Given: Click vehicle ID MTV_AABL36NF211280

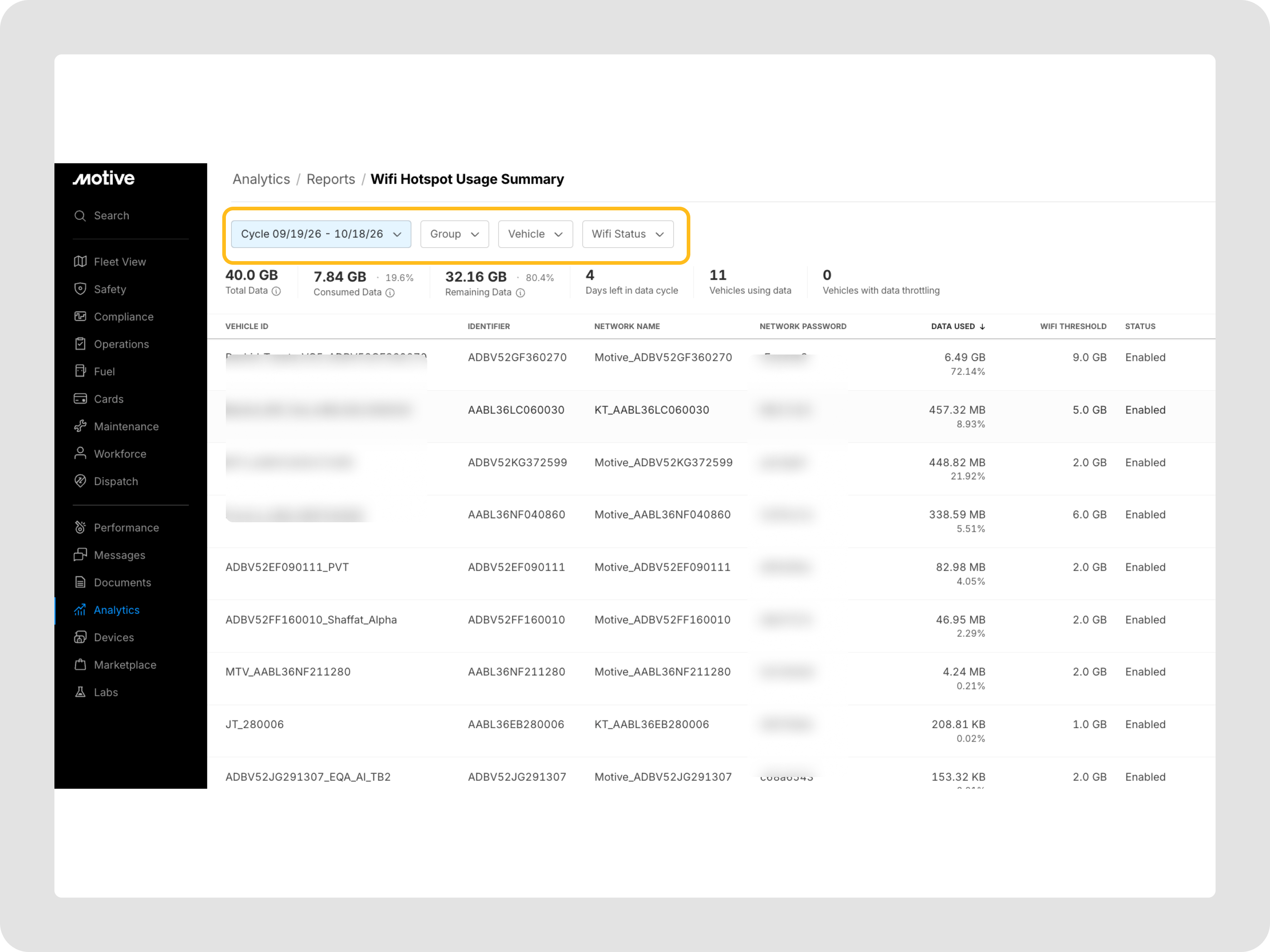Looking at the screenshot, I should 288,672.
